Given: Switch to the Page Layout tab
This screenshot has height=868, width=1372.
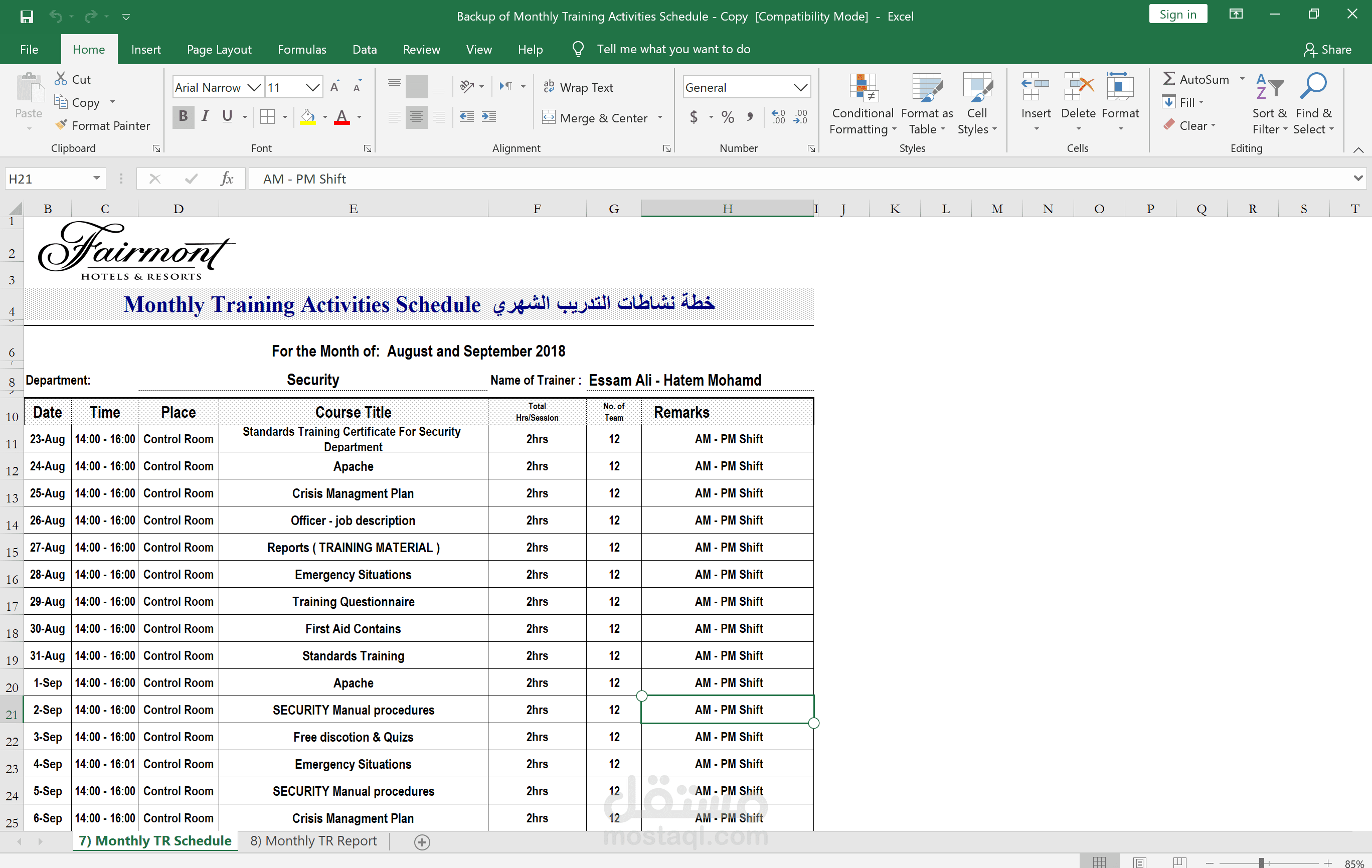Looking at the screenshot, I should (219, 50).
